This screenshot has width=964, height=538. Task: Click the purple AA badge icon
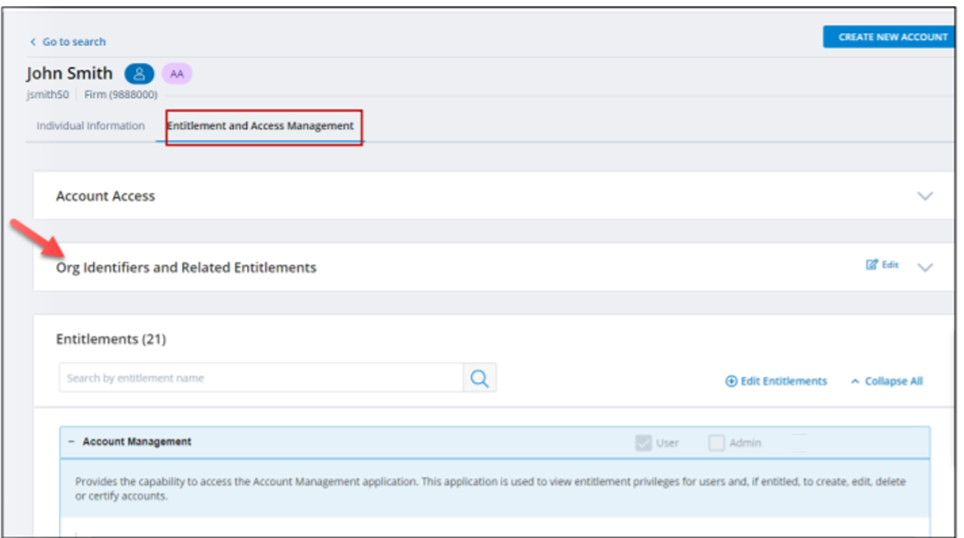[177, 74]
